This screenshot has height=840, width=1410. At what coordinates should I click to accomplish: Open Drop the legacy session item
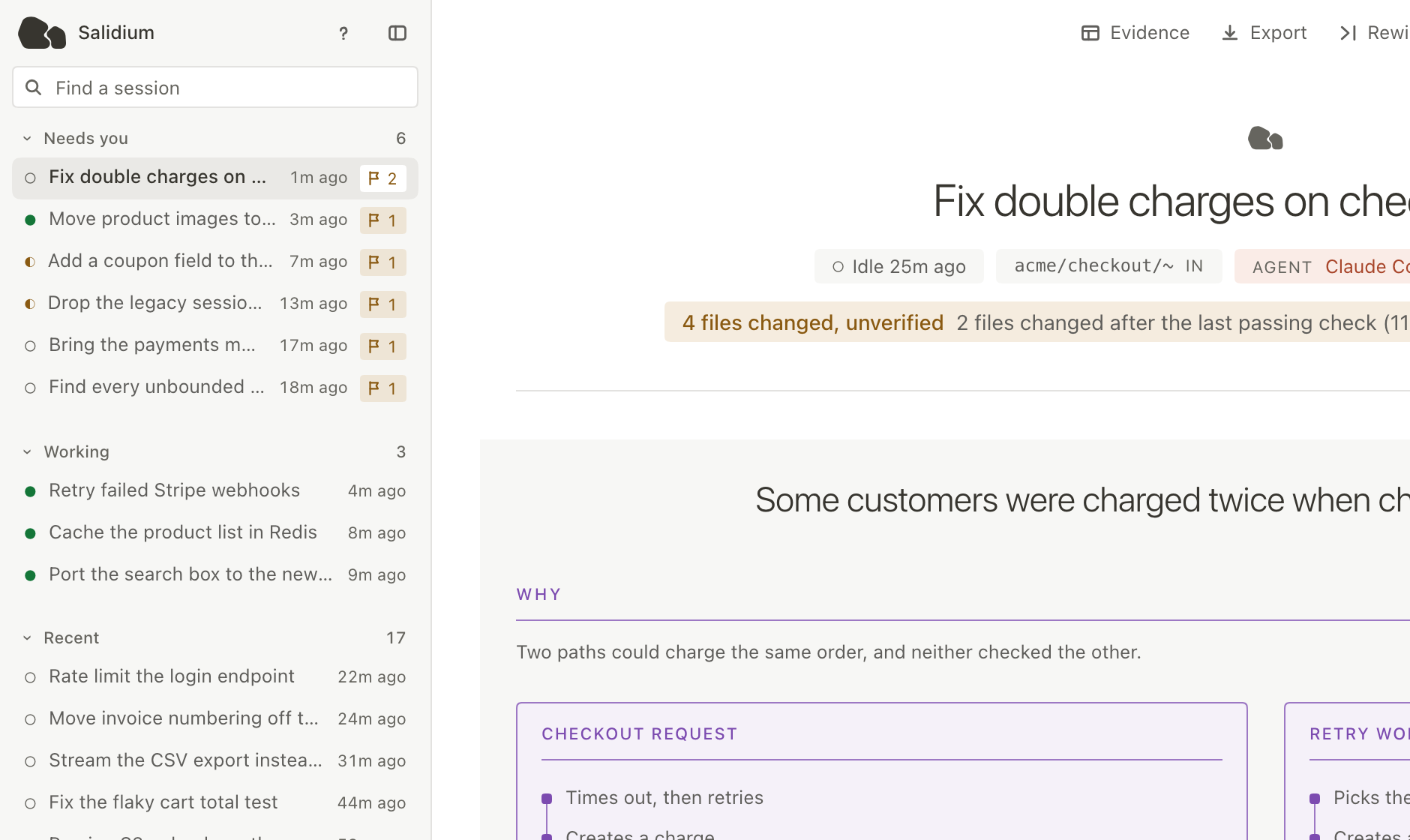(x=215, y=304)
